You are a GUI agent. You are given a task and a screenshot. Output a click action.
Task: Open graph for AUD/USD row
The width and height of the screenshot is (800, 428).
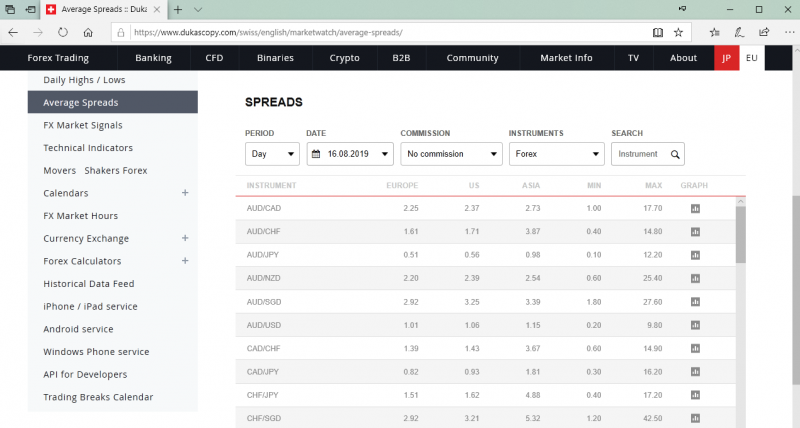tap(695, 325)
